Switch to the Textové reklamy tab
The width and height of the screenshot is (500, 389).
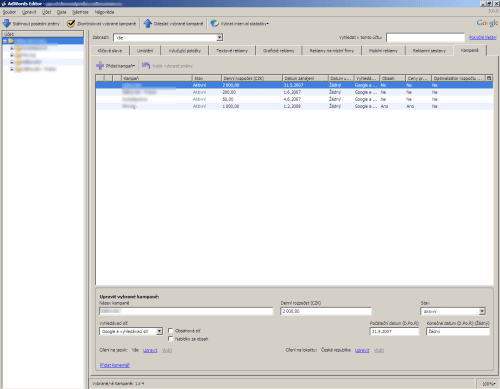[232, 51]
